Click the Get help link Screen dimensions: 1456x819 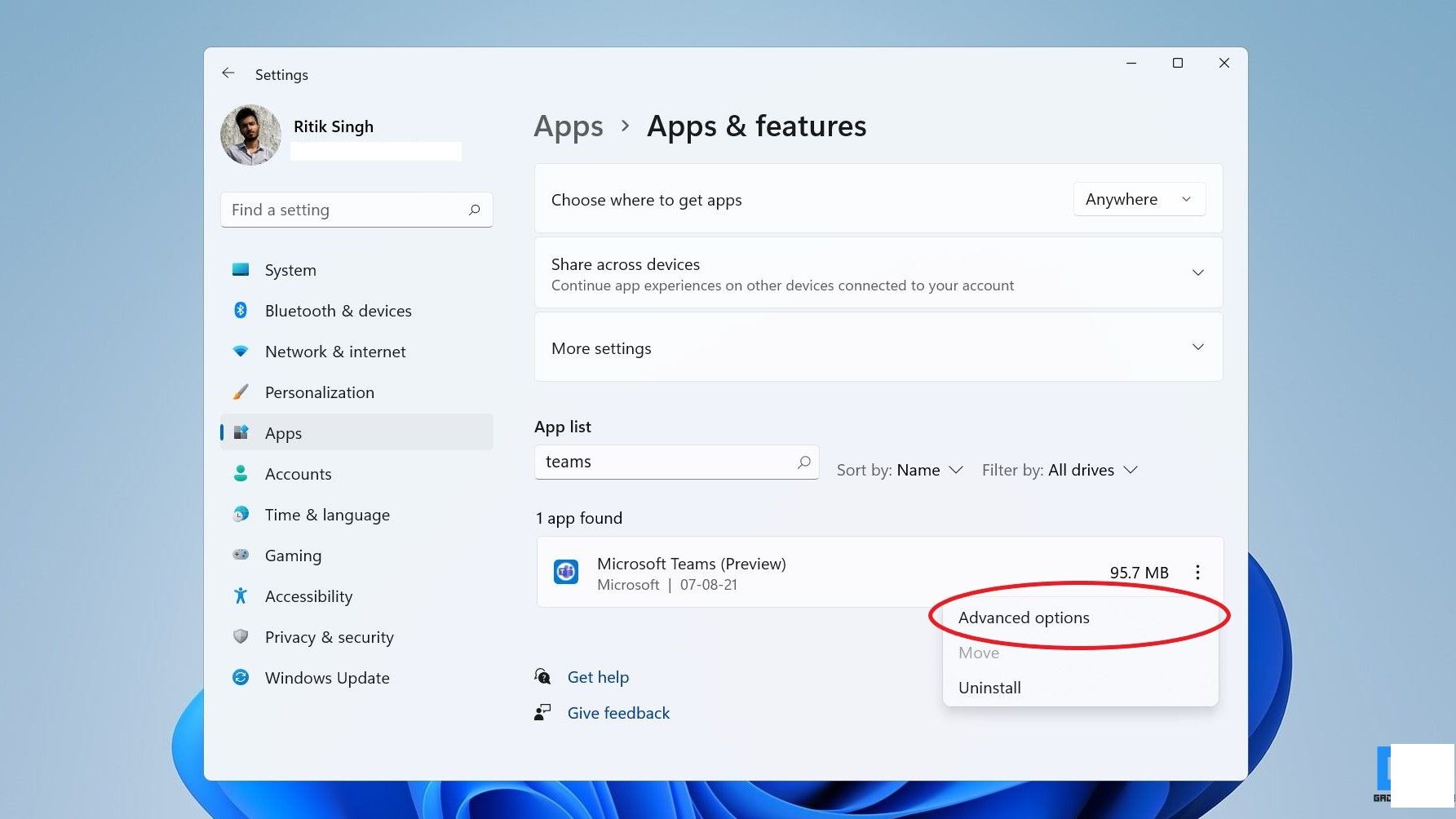click(x=598, y=677)
